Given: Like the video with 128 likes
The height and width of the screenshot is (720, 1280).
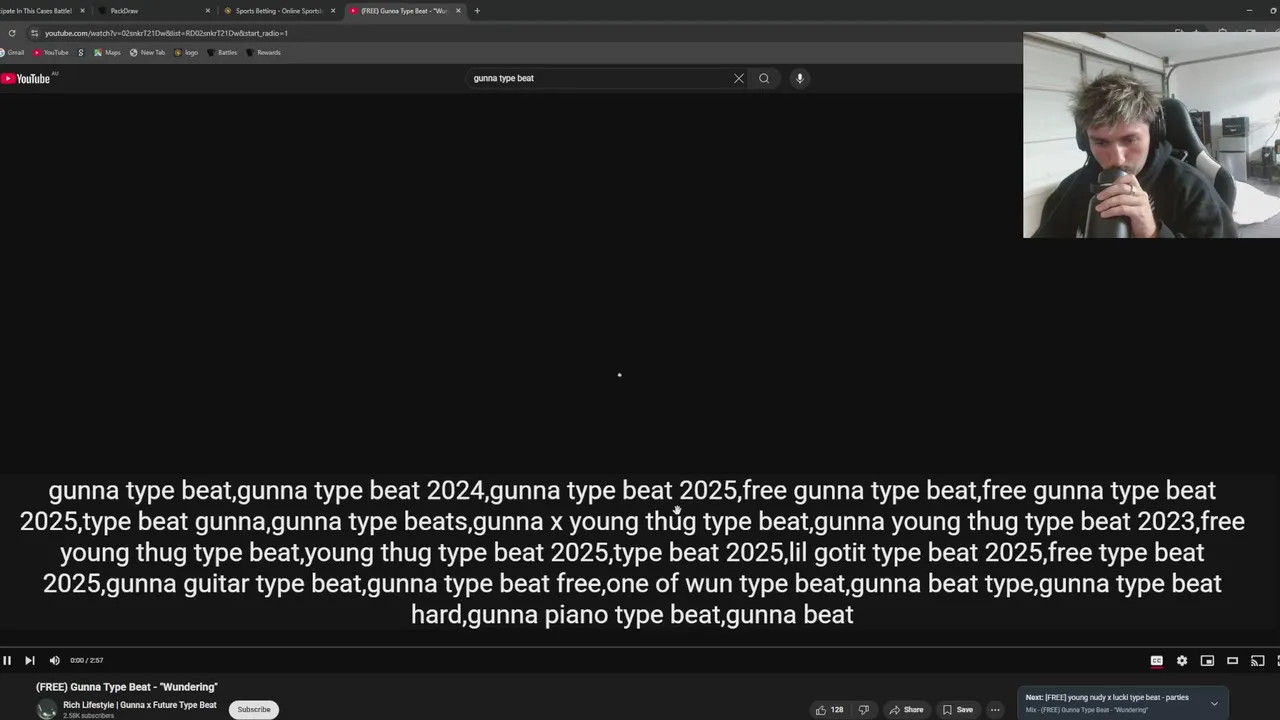Looking at the screenshot, I should tap(829, 710).
